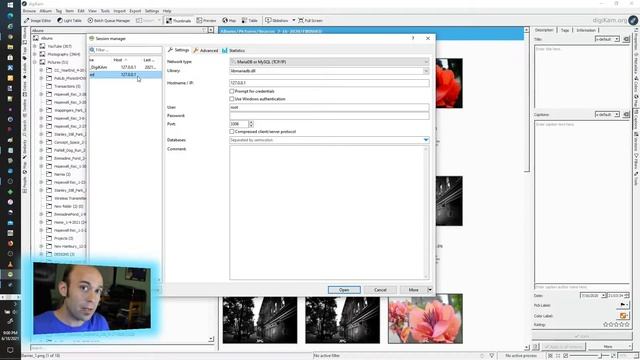
Task: Start the Slideshow
Action: [277, 20]
